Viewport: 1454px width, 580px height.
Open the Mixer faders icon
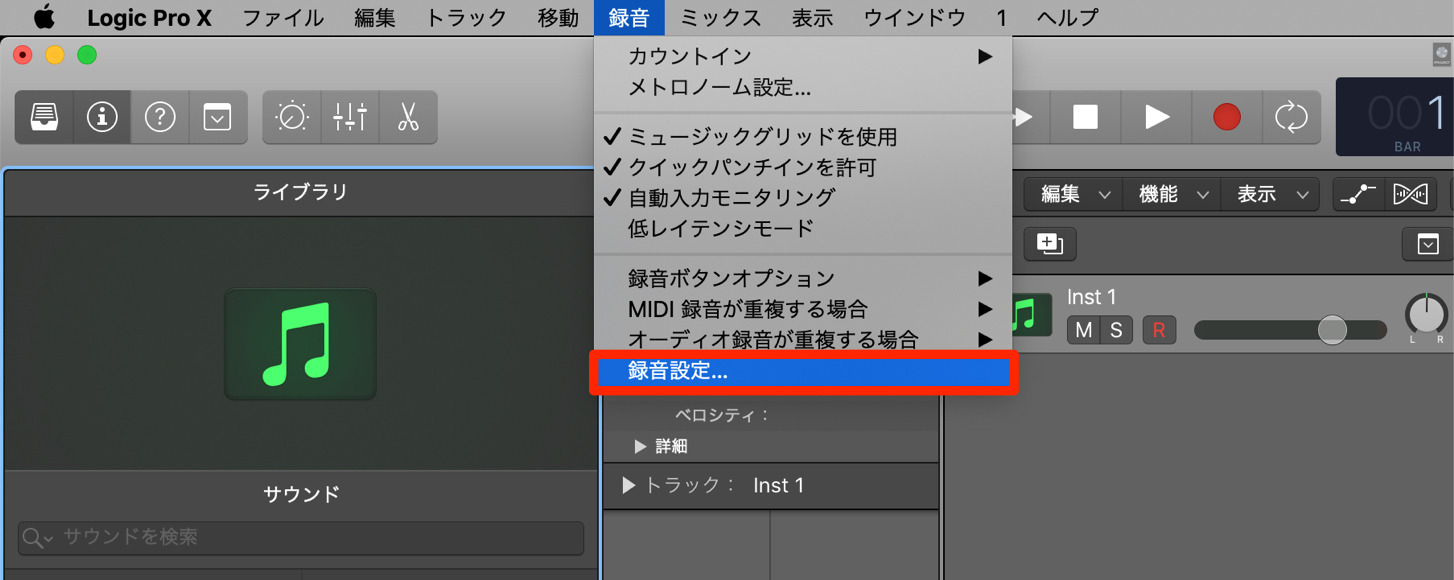(x=350, y=117)
